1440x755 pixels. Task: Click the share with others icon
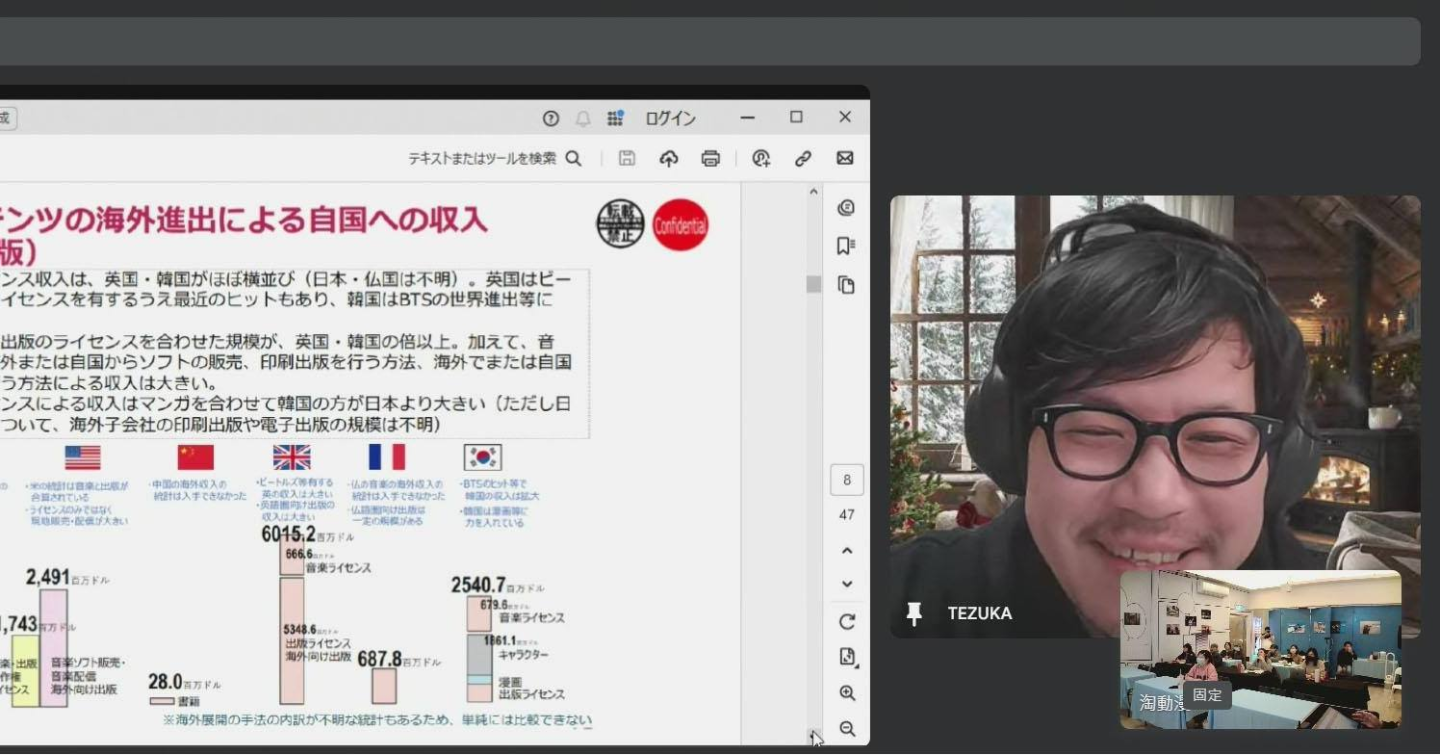tap(761, 158)
